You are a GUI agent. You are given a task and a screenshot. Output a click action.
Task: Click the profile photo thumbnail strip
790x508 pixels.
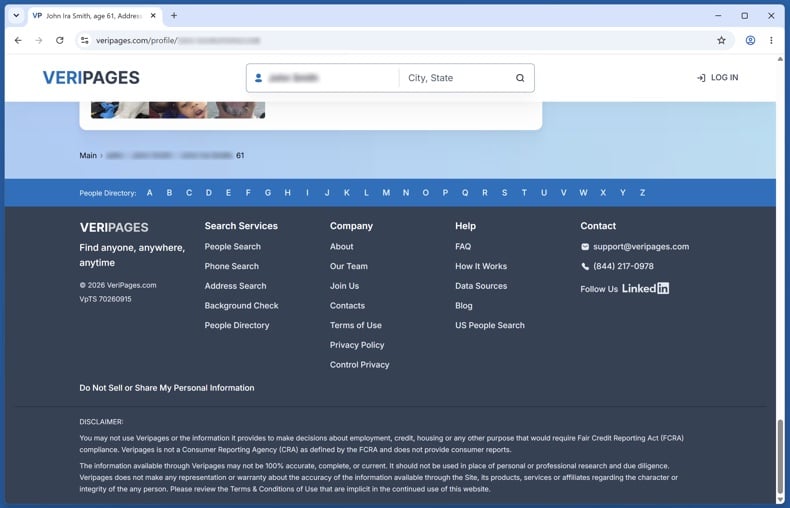pos(178,110)
